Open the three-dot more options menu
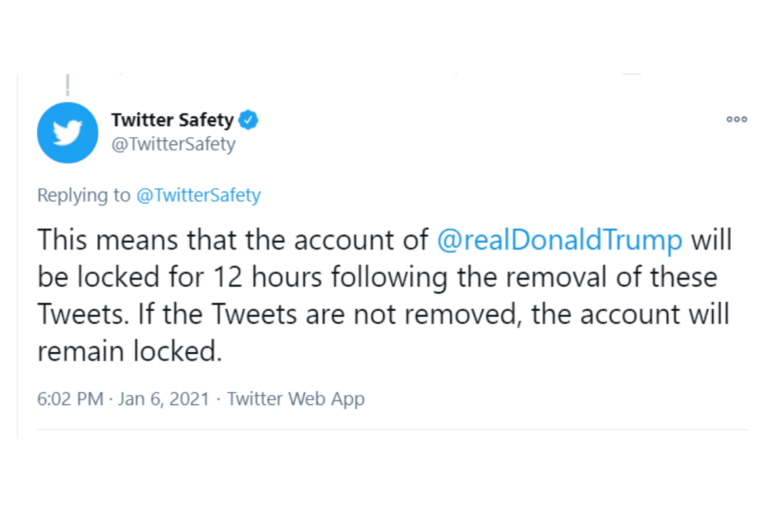Screen dimensions: 768x512 click(736, 119)
